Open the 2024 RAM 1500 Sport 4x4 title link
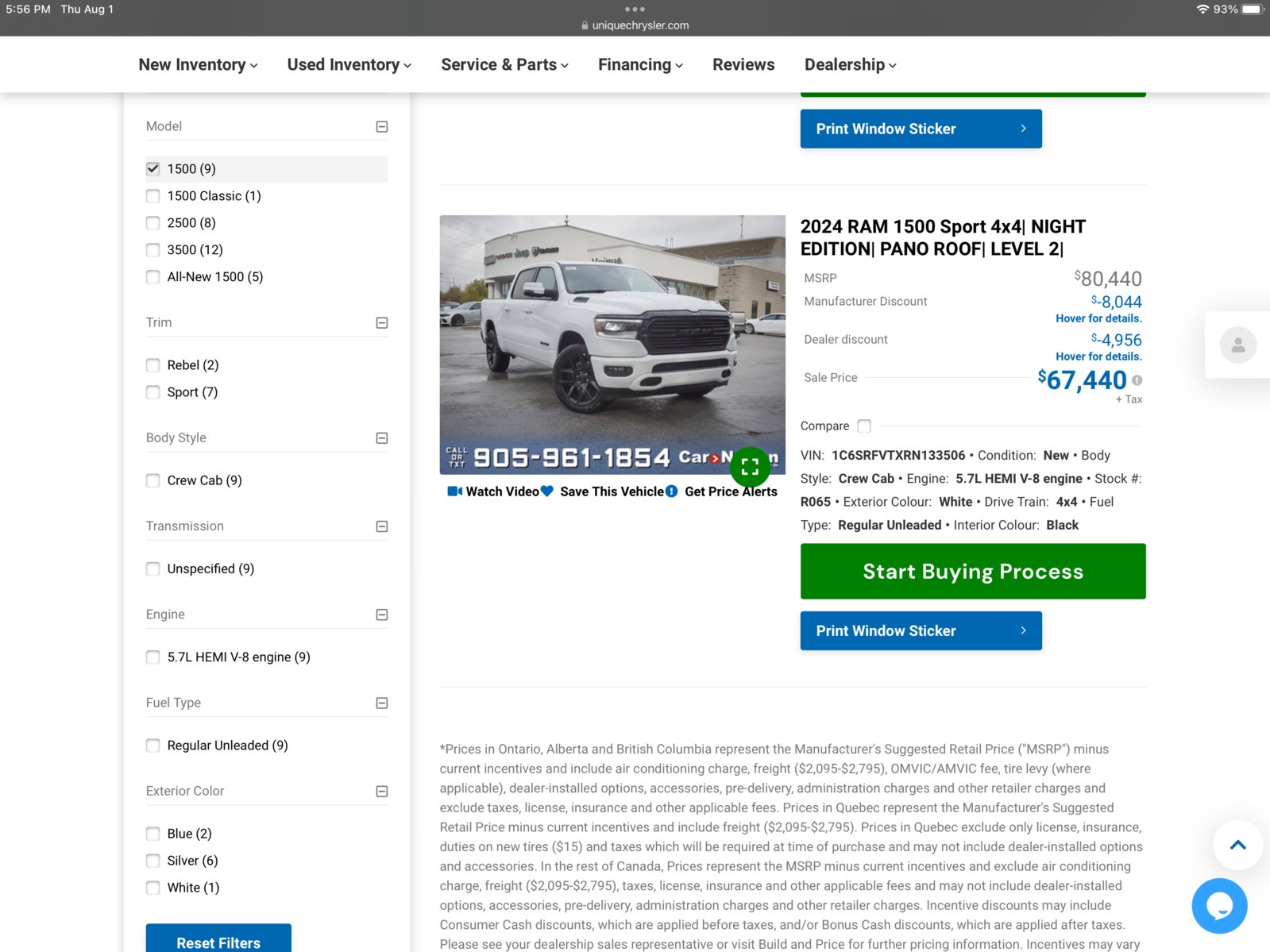1270x952 pixels. pyautogui.click(x=943, y=238)
